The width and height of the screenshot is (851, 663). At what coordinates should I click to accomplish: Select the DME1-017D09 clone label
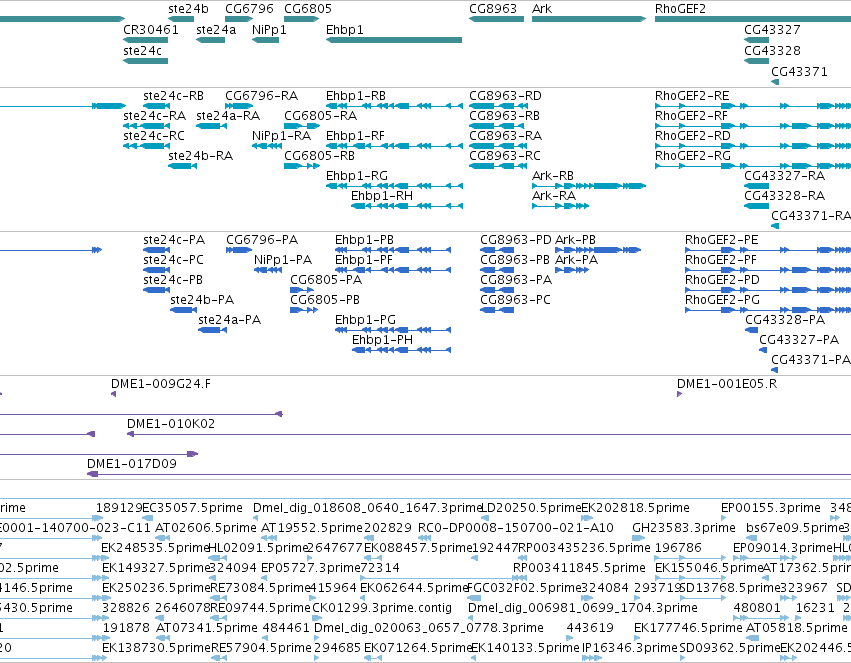132,464
